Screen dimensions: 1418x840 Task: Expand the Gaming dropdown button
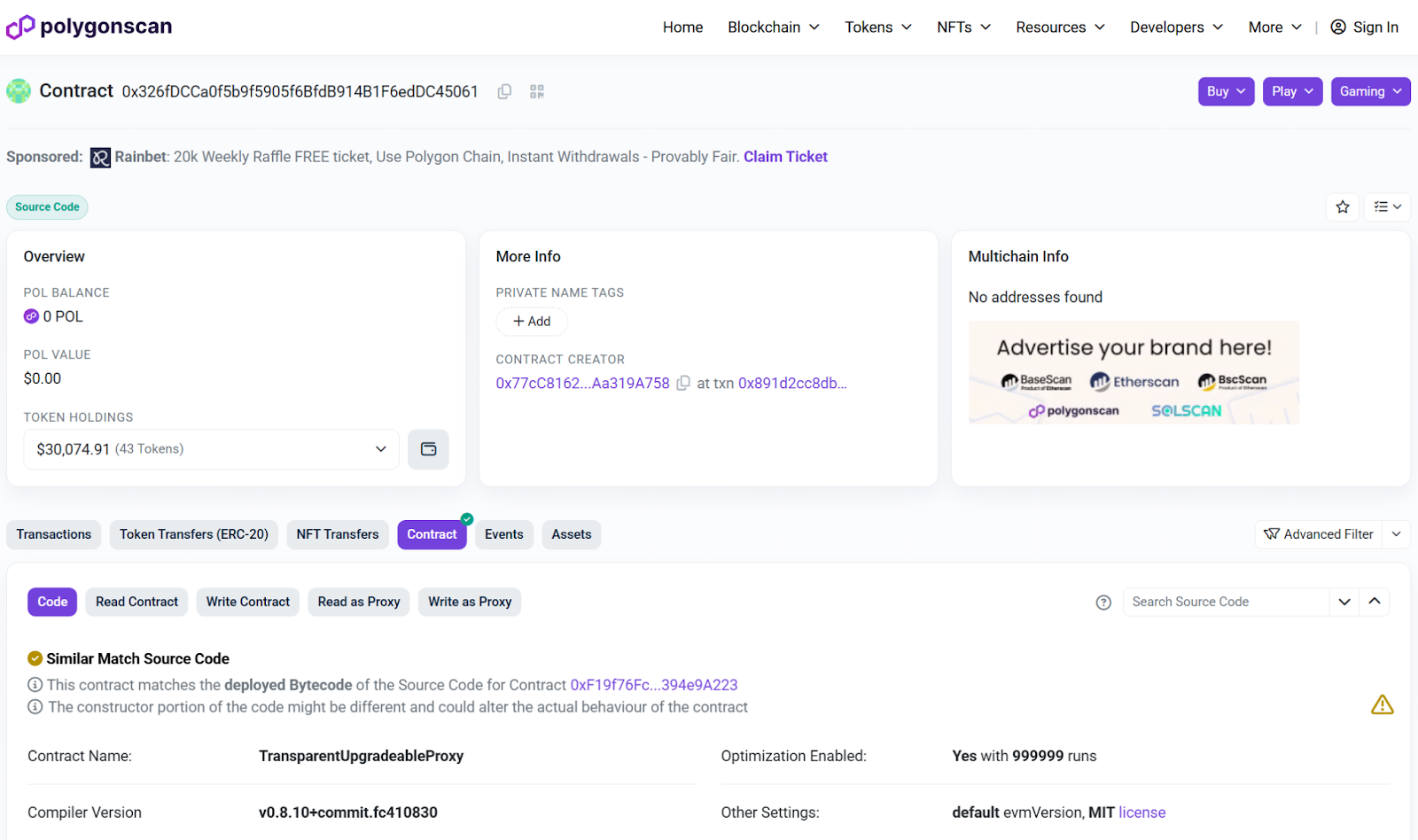pyautogui.click(x=1369, y=91)
